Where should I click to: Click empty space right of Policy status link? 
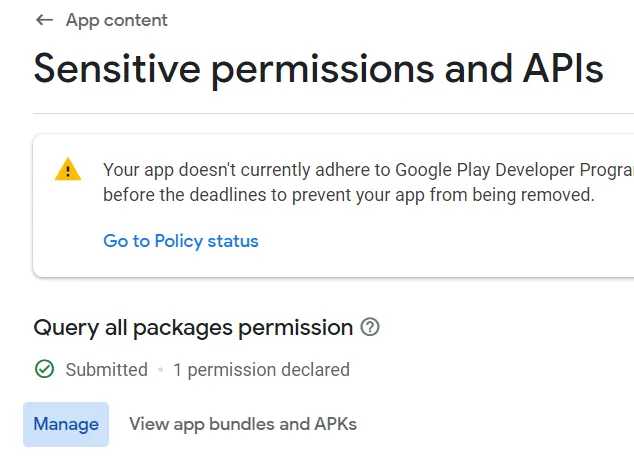tap(440, 241)
